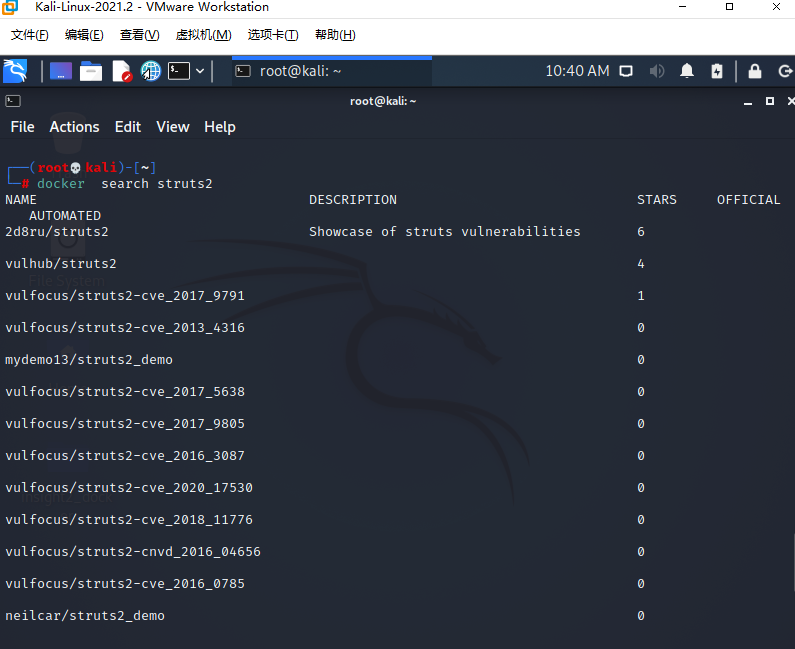Screen dimensions: 795x649
Task: Select vulfocus/struts2-cnvd_2016_04656 text
Action: point(133,551)
